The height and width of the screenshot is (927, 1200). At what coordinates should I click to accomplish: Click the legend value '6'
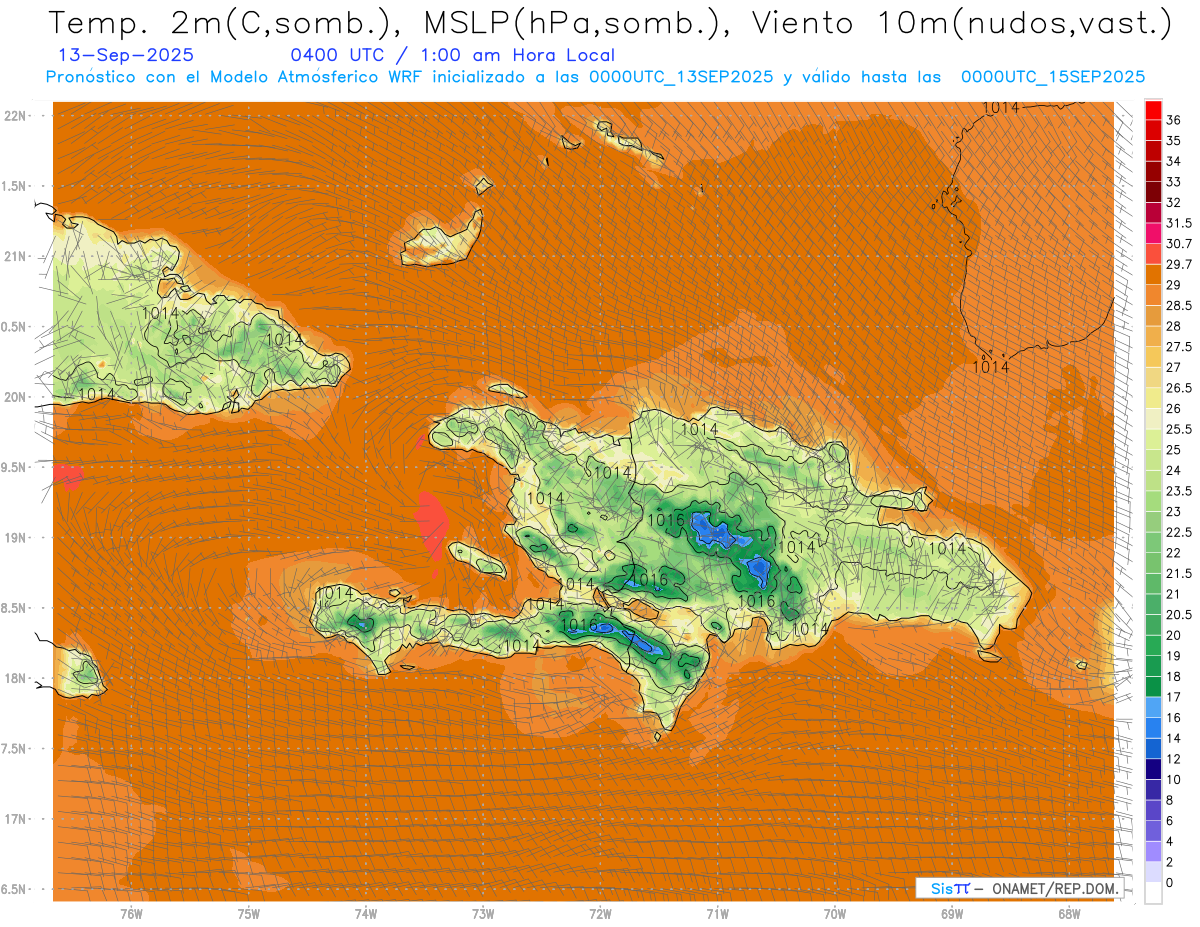pos(1170,820)
